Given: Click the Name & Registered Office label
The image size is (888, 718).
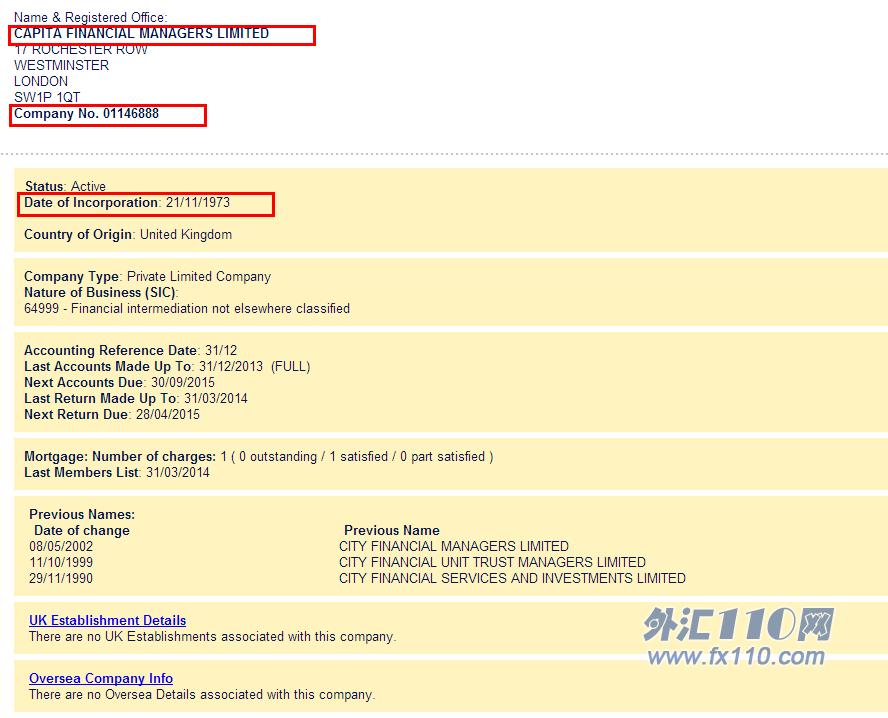Looking at the screenshot, I should (x=91, y=18).
